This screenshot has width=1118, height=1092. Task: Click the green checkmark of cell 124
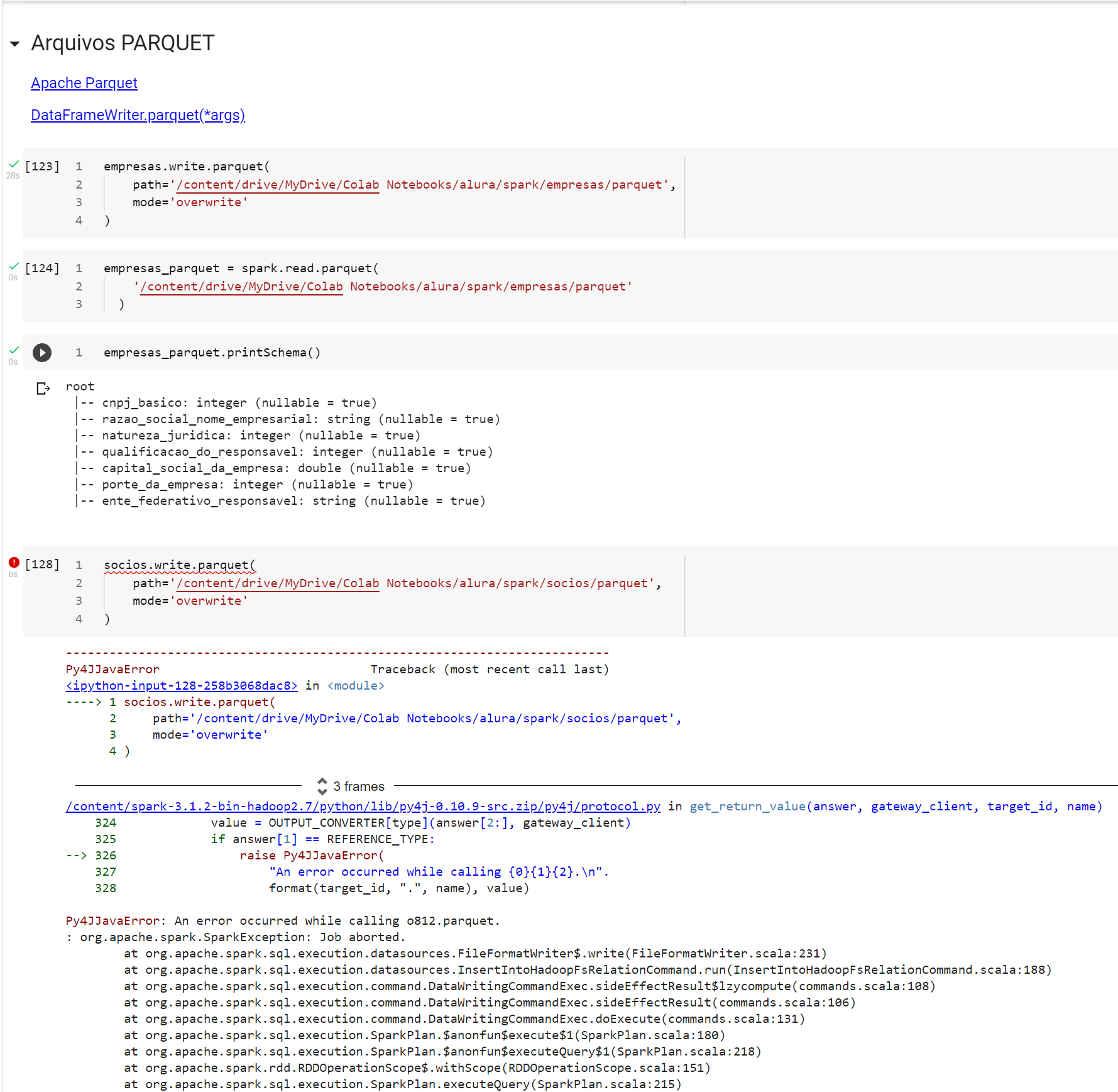click(x=14, y=266)
